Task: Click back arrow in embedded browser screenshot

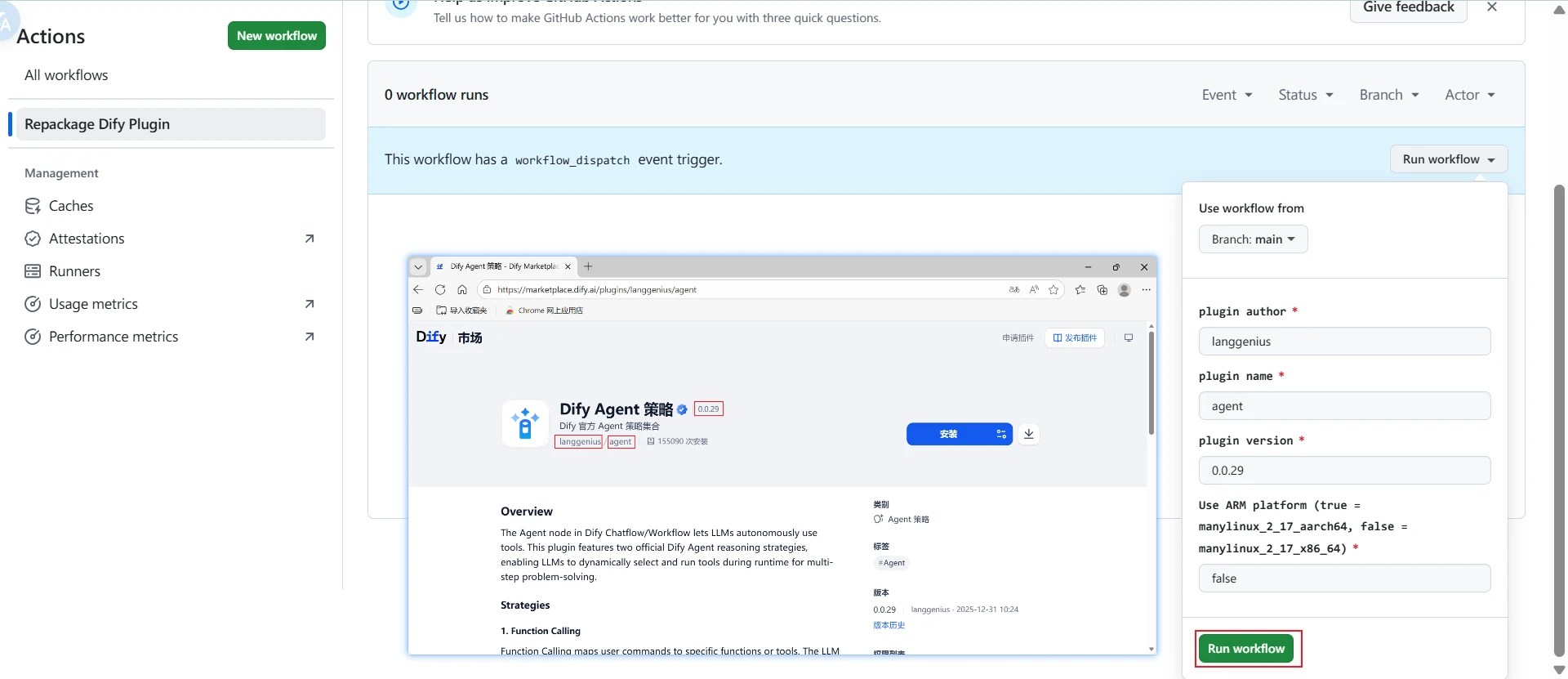Action: tap(418, 289)
